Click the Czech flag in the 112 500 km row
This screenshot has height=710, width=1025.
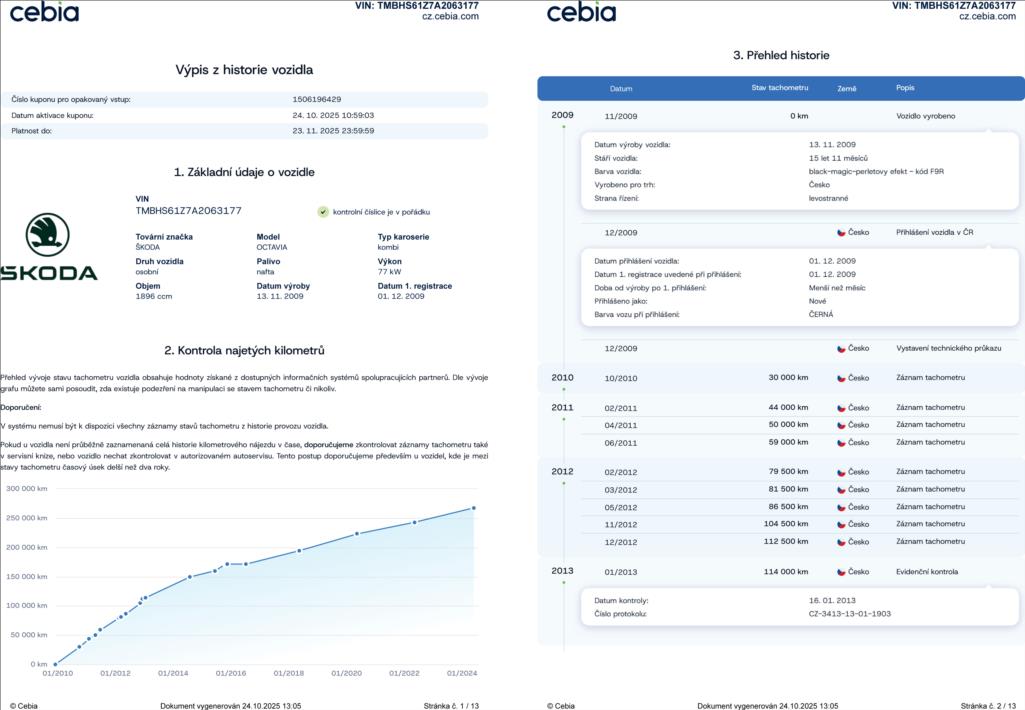coord(841,541)
